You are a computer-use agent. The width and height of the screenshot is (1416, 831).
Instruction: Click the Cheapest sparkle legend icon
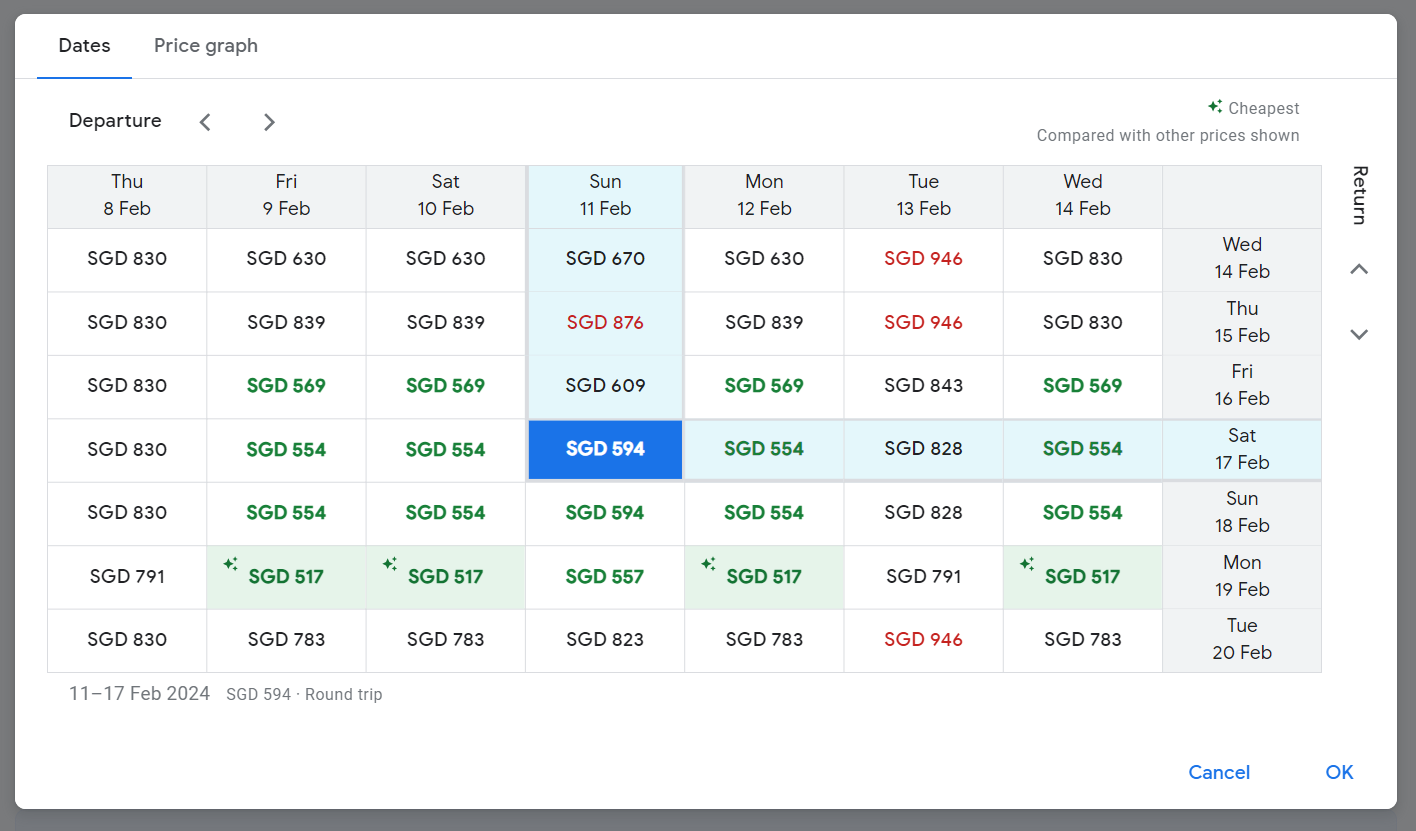pos(1215,106)
